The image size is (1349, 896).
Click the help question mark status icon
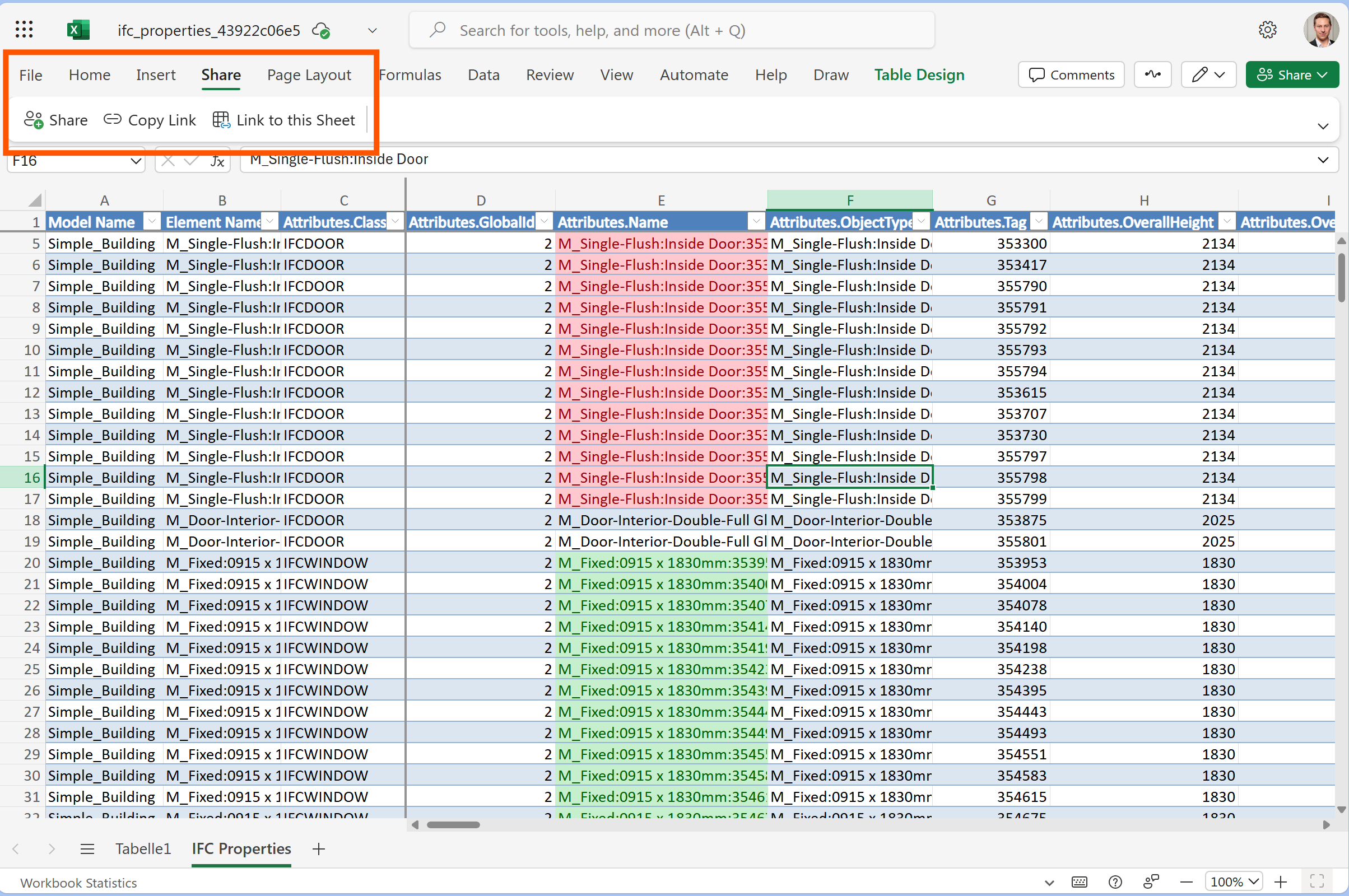click(1115, 881)
